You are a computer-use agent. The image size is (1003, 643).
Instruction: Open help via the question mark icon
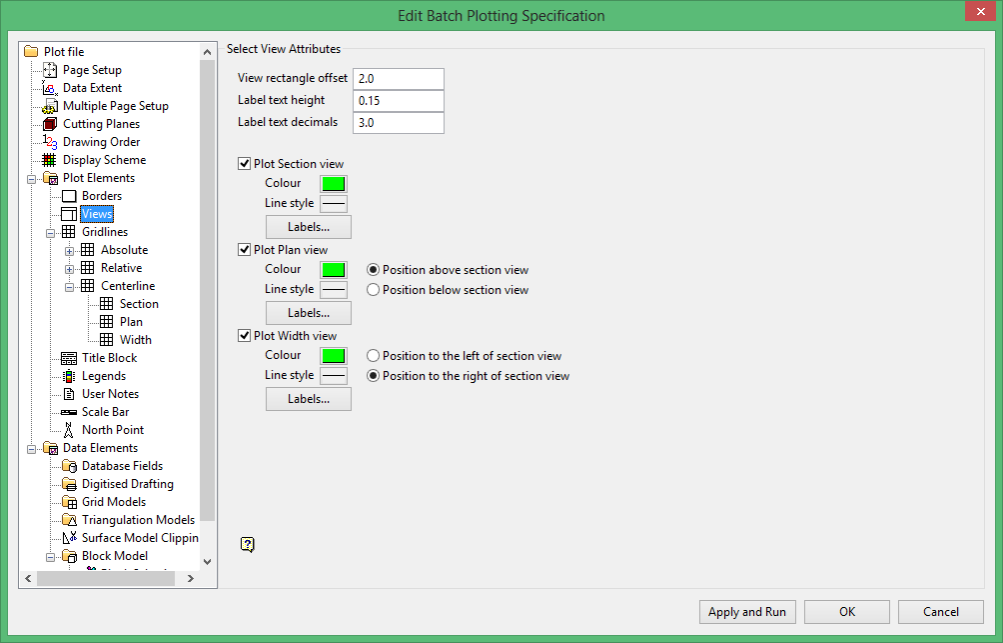pos(248,544)
